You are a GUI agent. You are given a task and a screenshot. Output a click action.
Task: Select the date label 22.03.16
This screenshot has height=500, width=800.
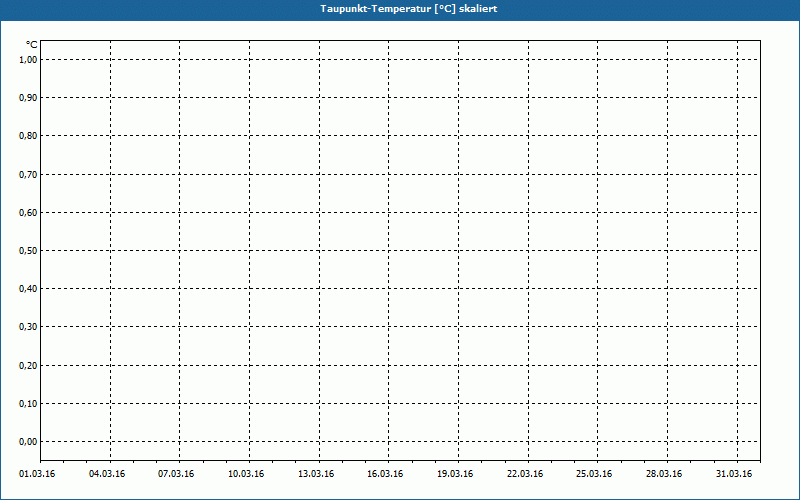pos(525,474)
